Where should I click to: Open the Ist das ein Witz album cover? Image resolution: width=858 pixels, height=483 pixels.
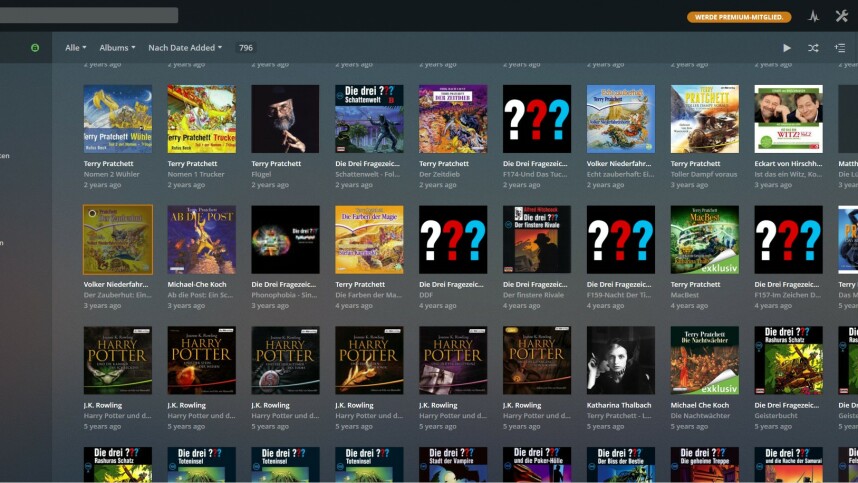[x=789, y=119]
